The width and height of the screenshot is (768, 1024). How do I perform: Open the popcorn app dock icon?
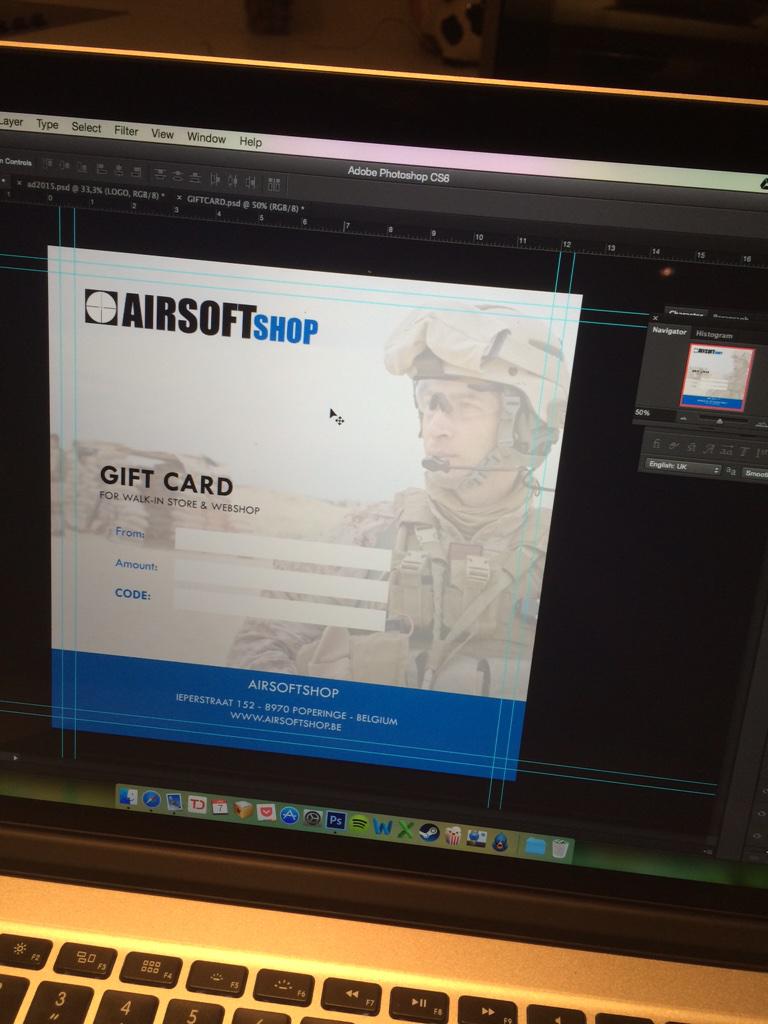point(453,835)
